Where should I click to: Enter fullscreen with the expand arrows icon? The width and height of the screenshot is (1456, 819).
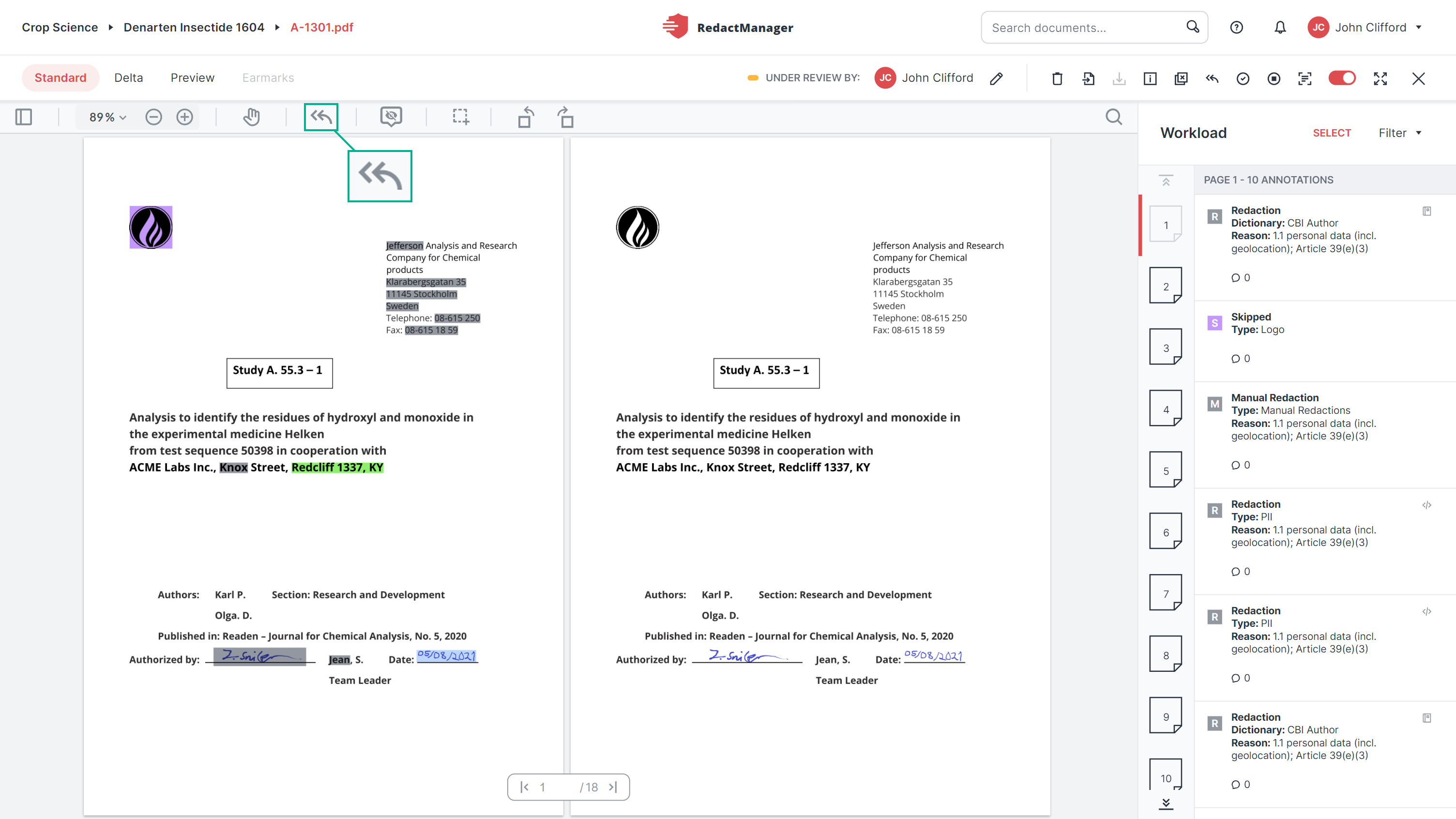click(1380, 78)
